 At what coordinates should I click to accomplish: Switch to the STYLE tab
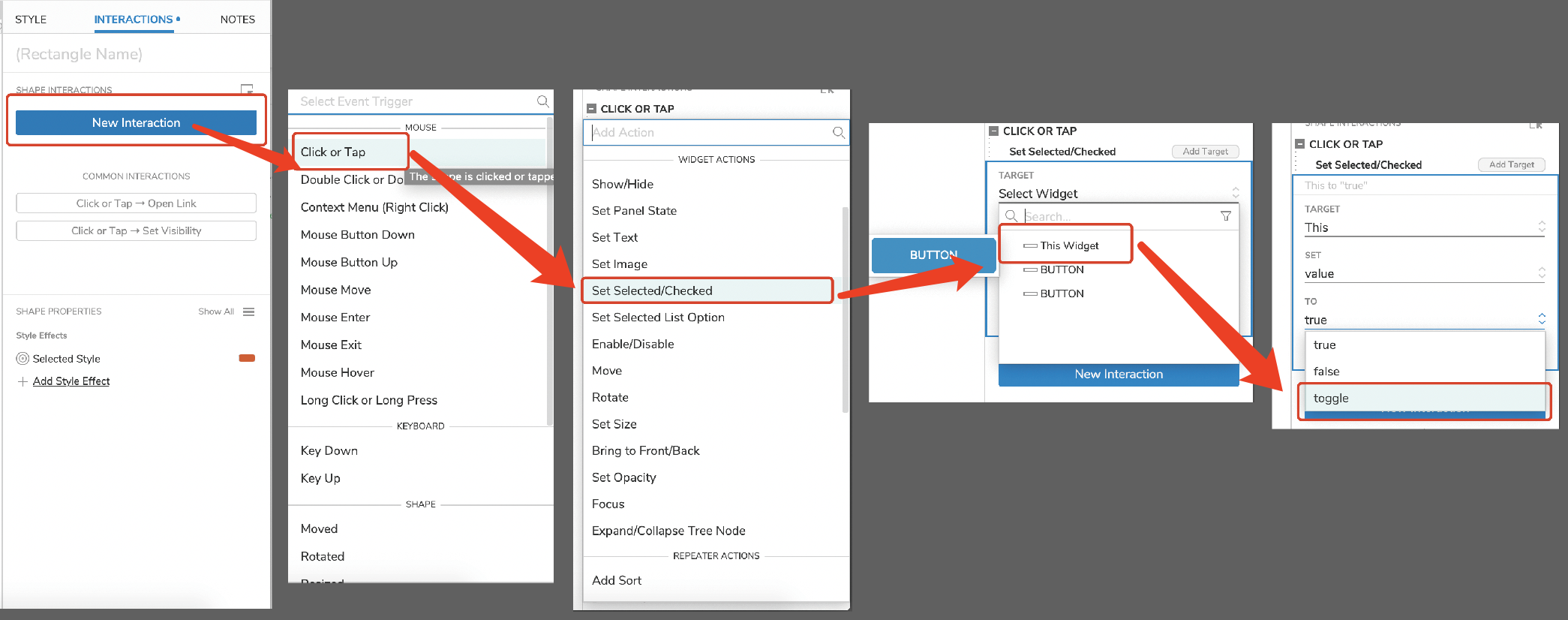[31, 20]
